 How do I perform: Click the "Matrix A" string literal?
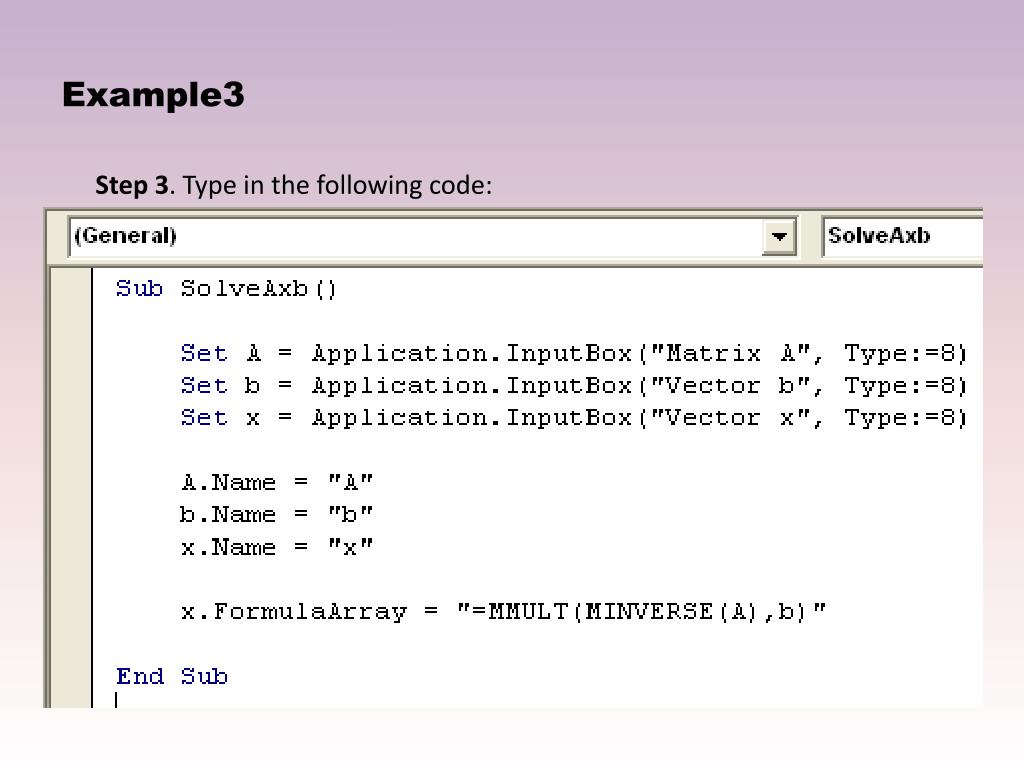(x=731, y=354)
